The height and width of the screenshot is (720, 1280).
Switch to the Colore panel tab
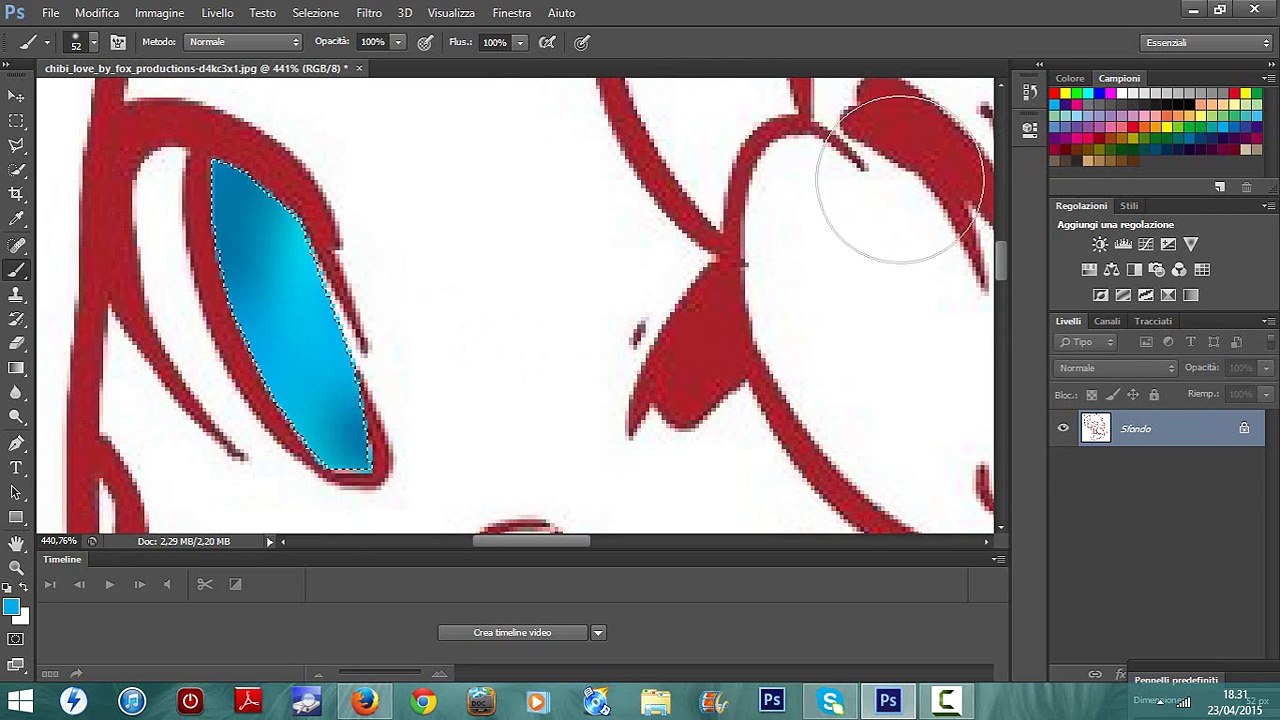click(1070, 78)
